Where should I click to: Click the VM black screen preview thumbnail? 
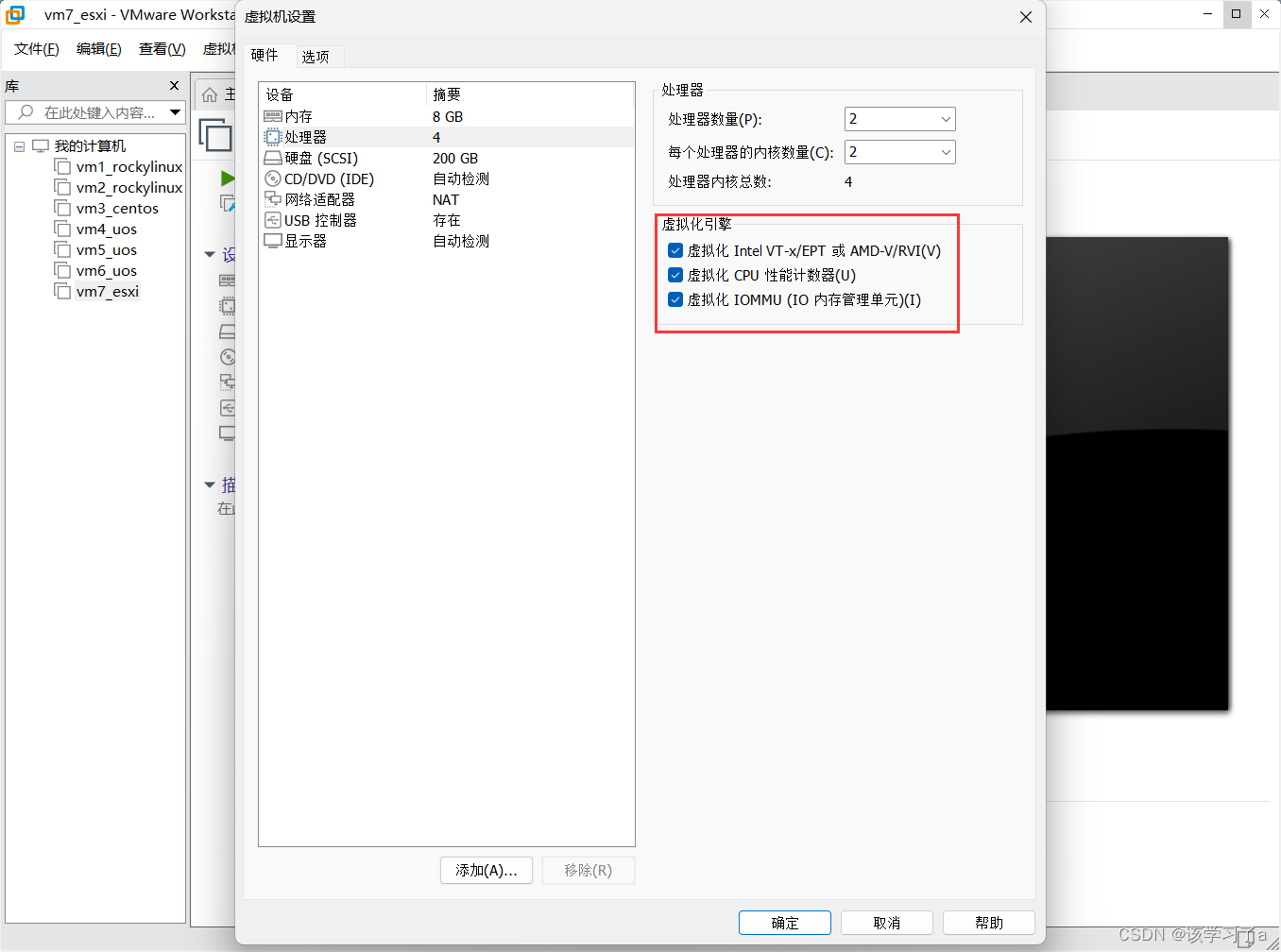(1137, 473)
